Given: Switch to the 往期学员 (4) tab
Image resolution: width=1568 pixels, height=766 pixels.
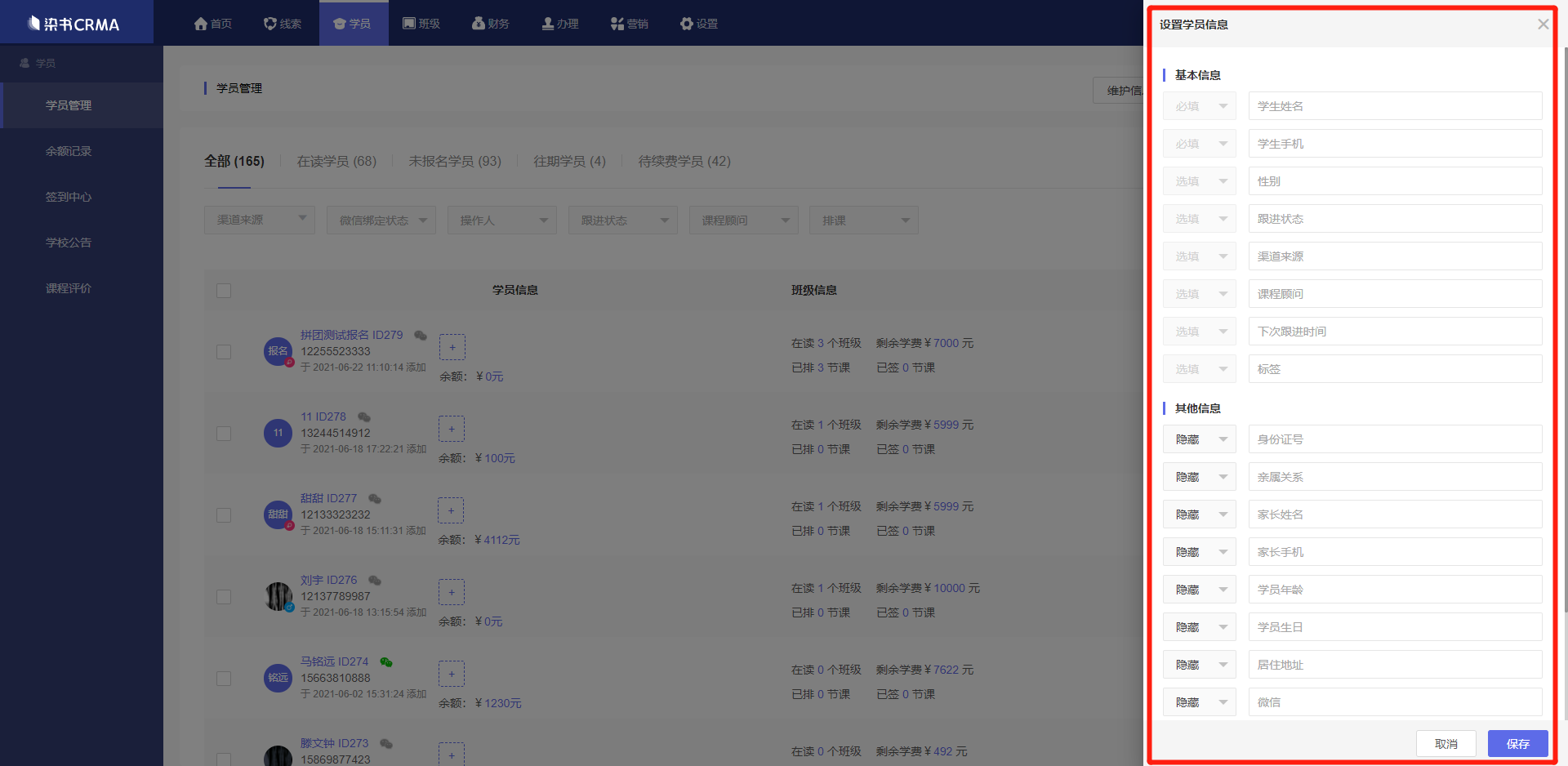Looking at the screenshot, I should click(x=570, y=161).
